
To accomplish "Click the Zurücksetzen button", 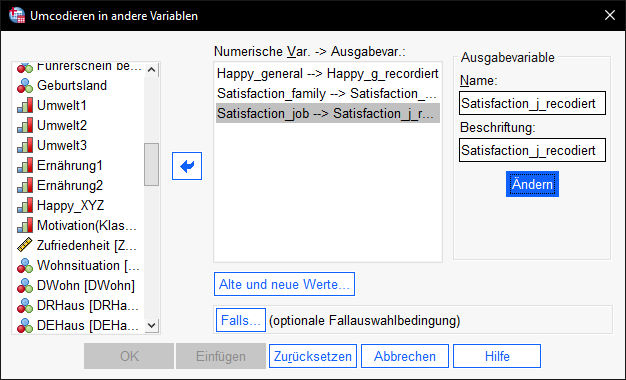I will (x=313, y=356).
